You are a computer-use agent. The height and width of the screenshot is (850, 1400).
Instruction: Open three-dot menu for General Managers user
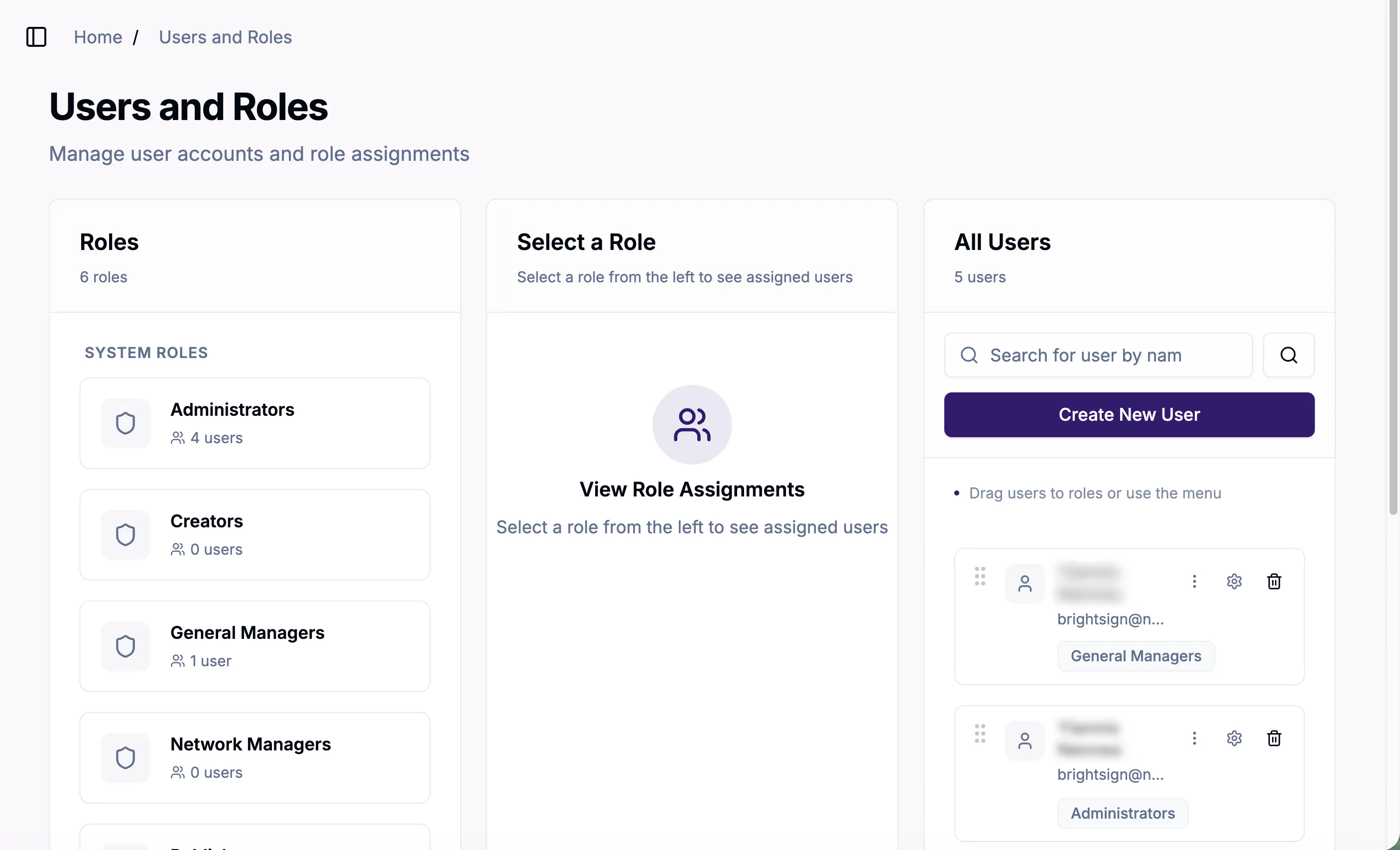(x=1194, y=581)
